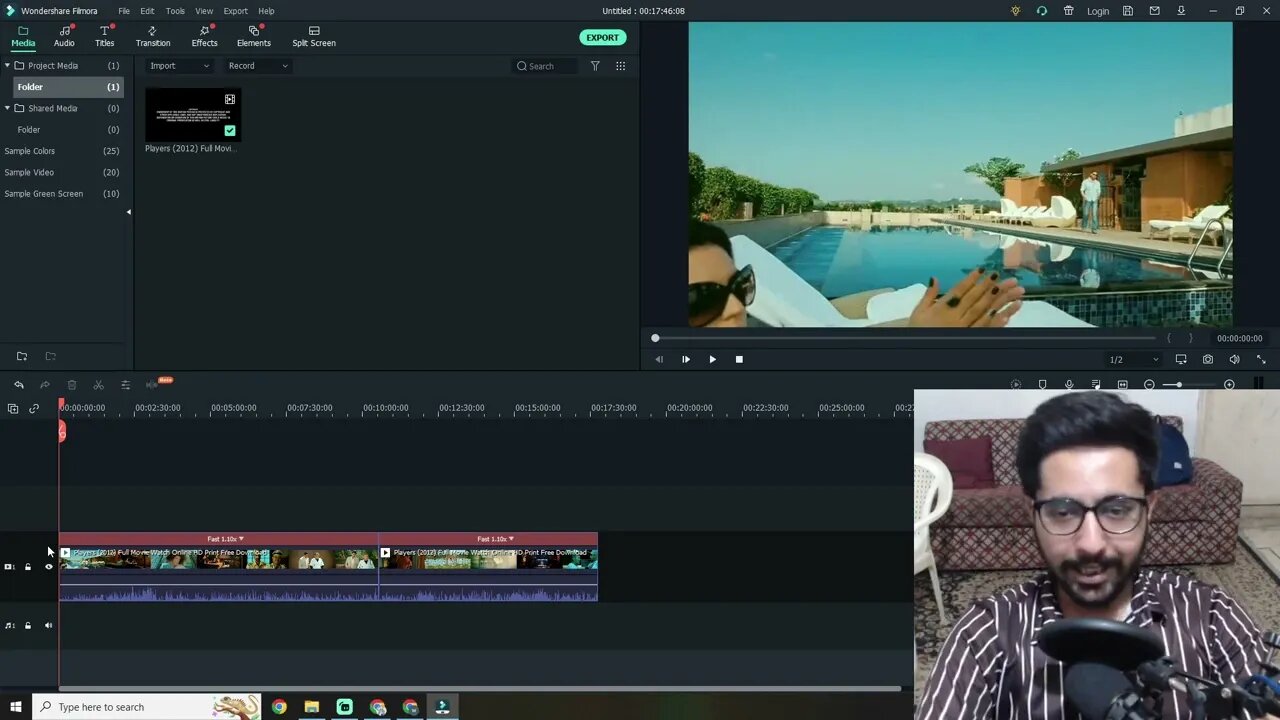Image resolution: width=1280 pixels, height=720 pixels.
Task: Click the zoom to fit timeline icon
Action: pos(1122,385)
